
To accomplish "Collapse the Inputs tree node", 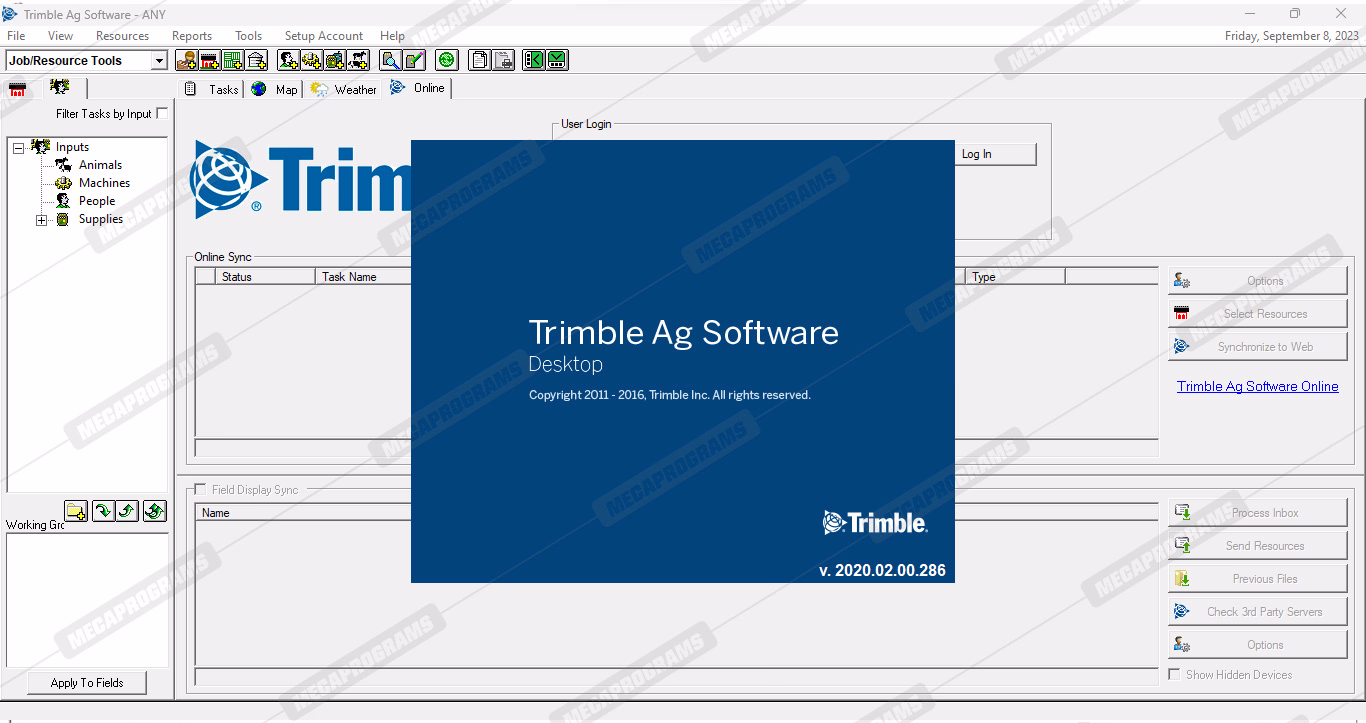I will tap(18, 148).
